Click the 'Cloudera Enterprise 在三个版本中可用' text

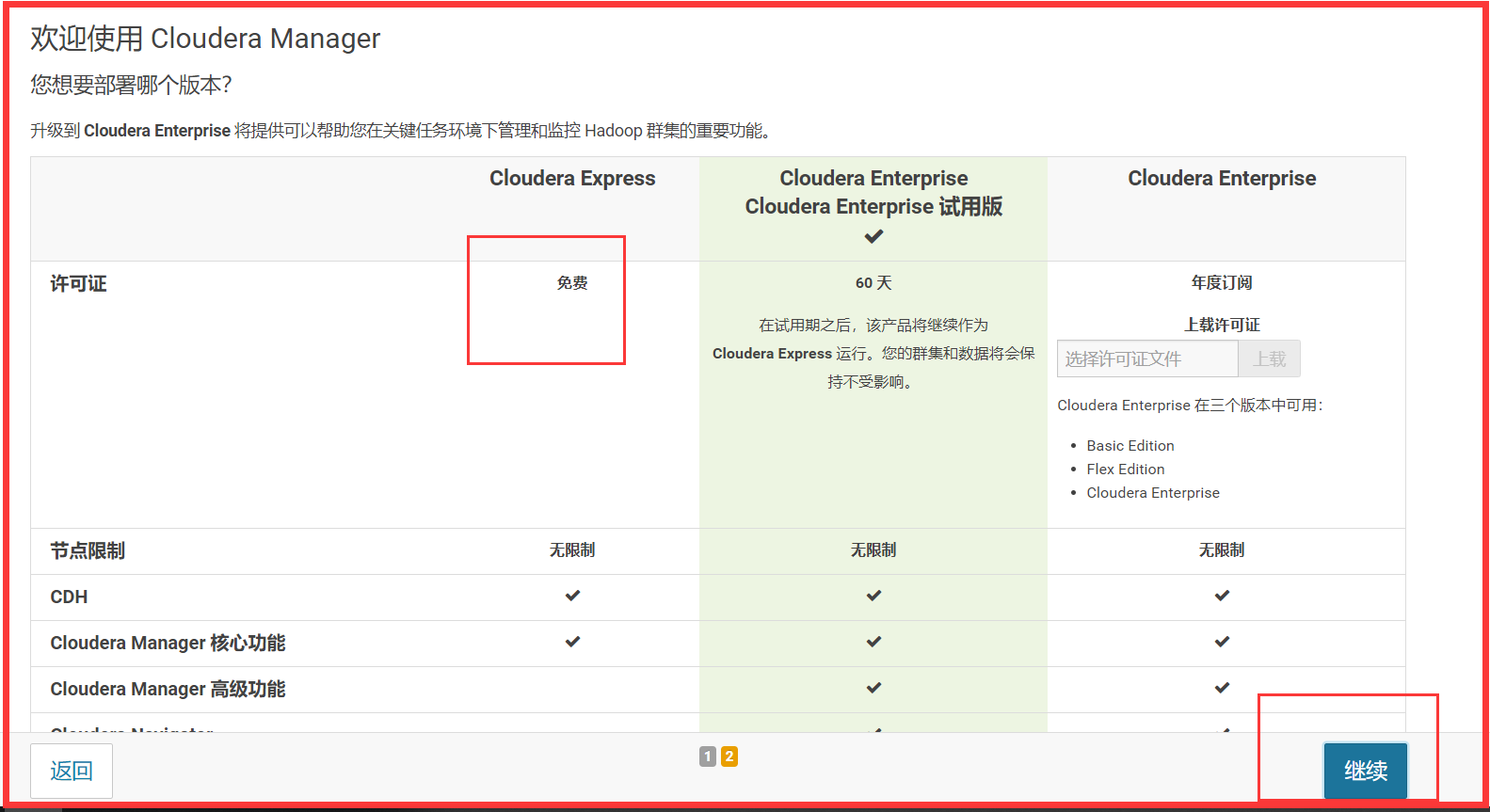coord(1190,405)
